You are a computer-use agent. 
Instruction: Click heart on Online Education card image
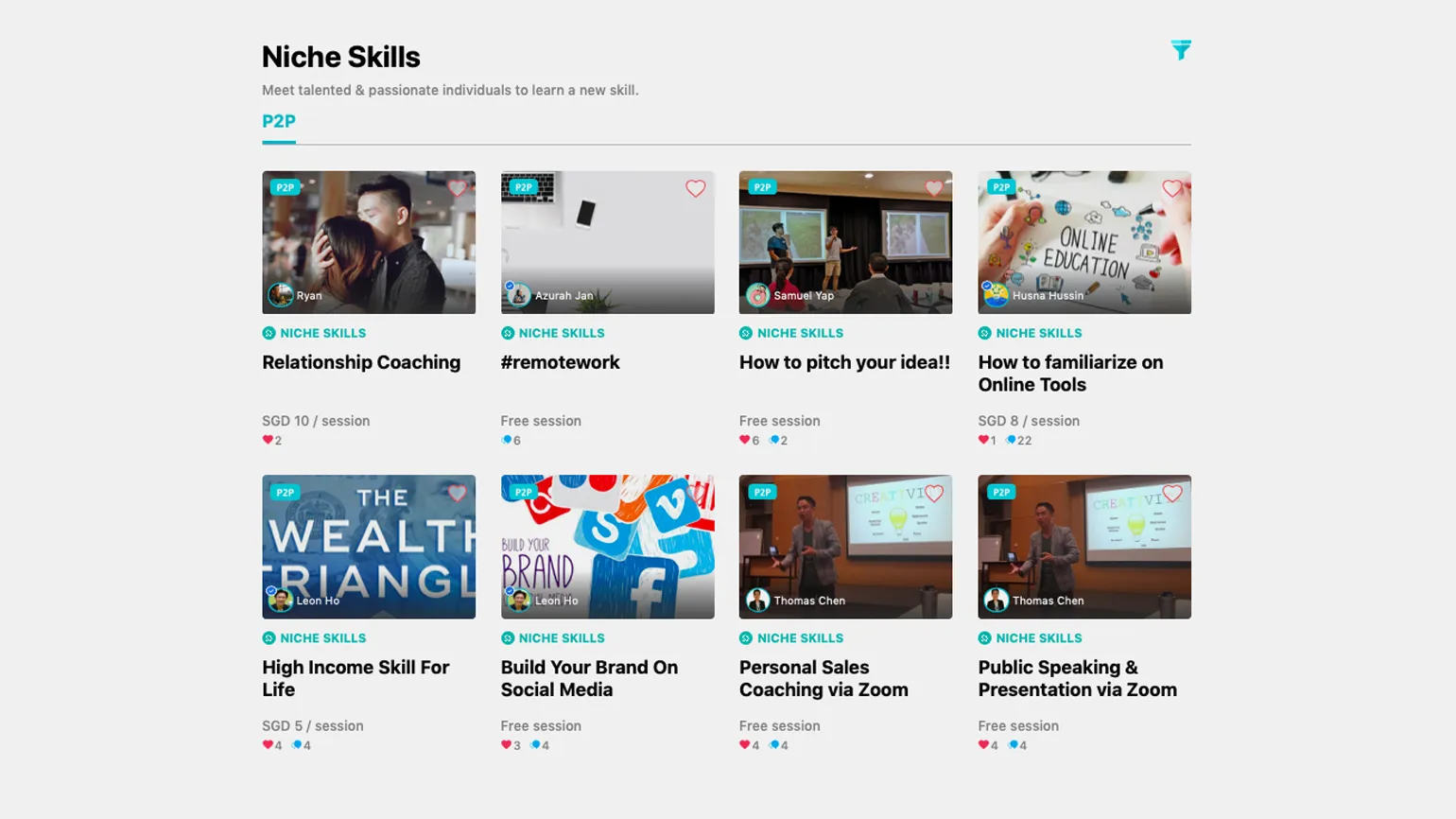point(1172,188)
